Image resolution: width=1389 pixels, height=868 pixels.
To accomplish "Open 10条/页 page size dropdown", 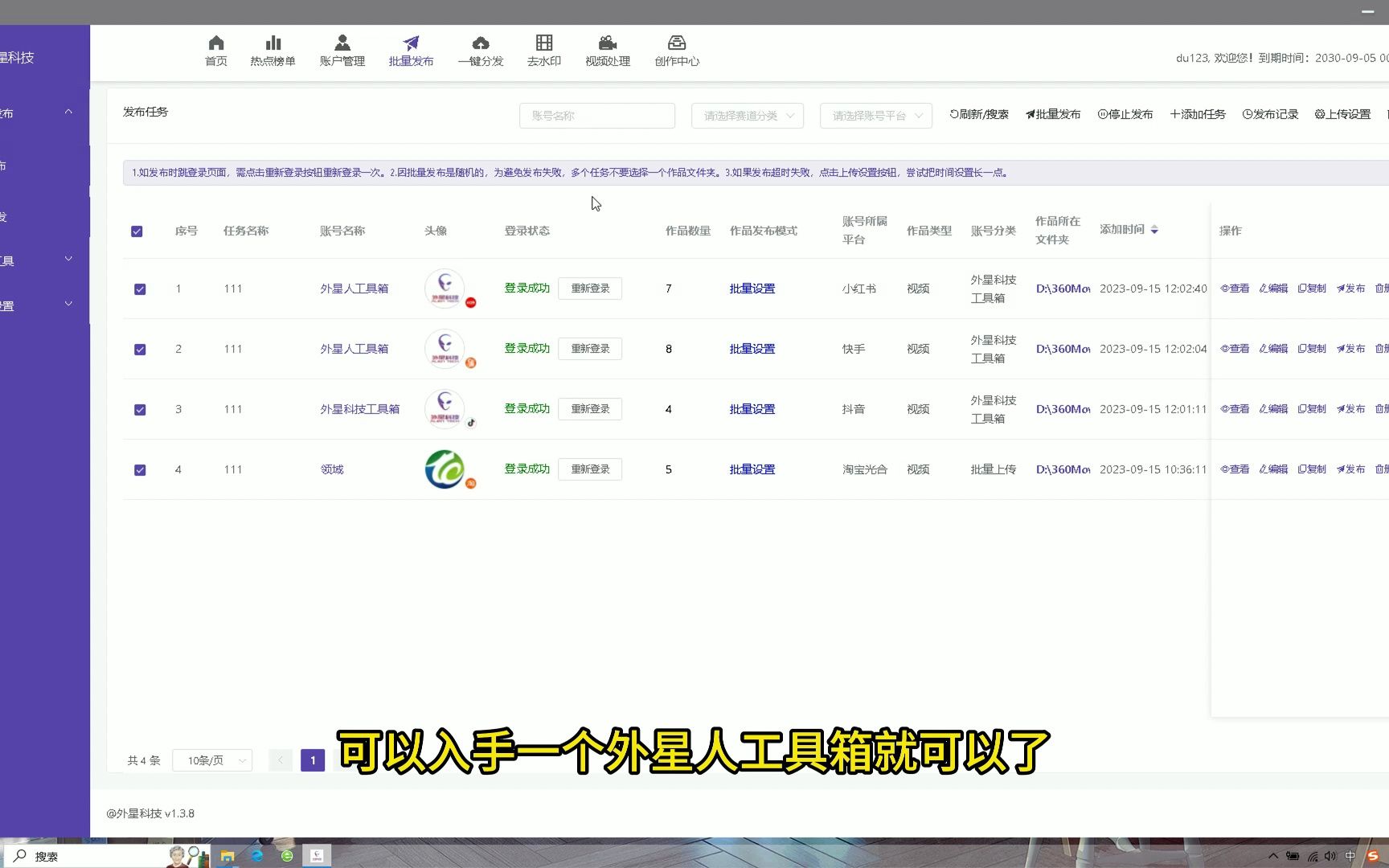I will coord(212,760).
